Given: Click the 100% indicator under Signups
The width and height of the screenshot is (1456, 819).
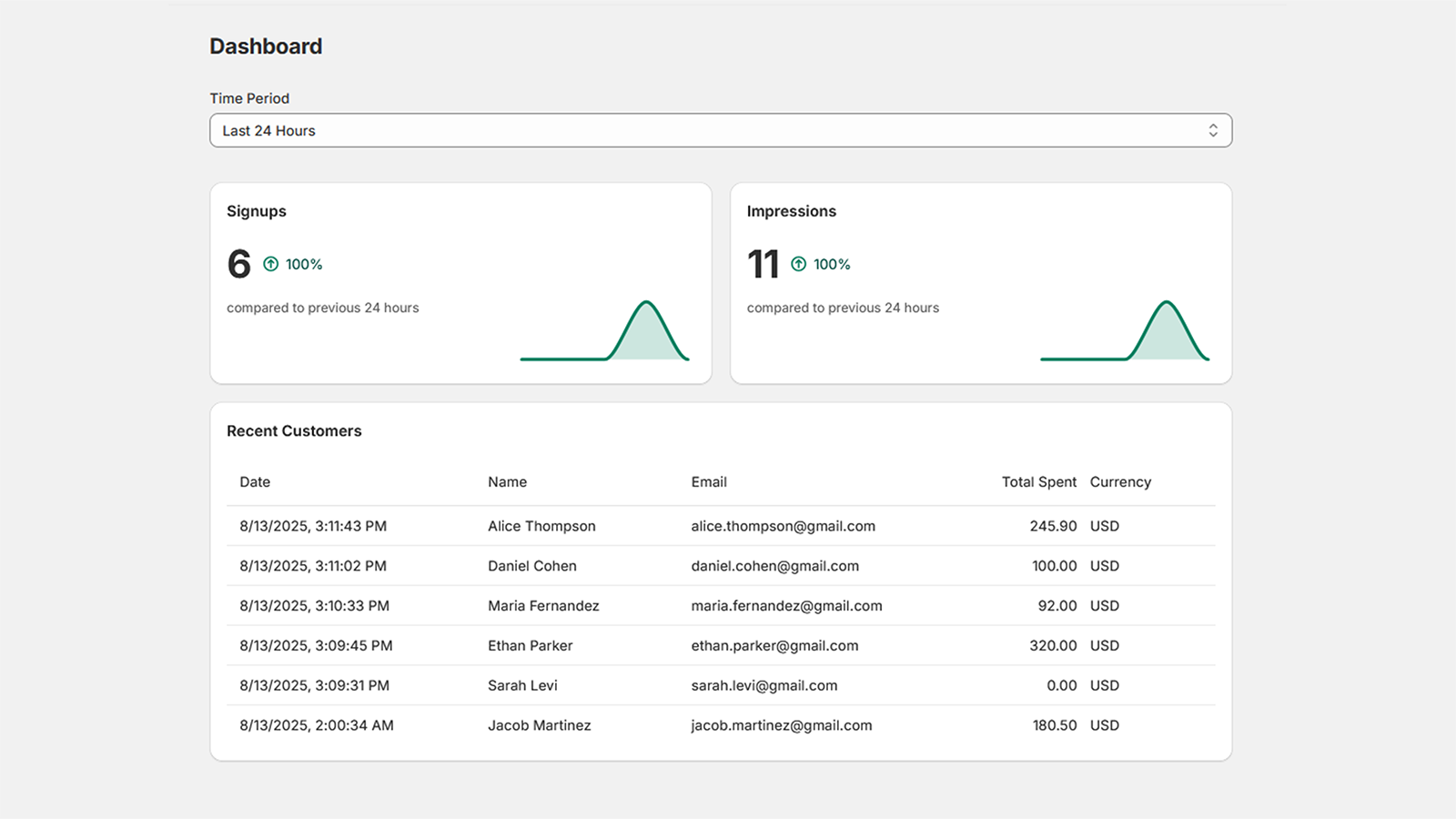Looking at the screenshot, I should pos(302,265).
